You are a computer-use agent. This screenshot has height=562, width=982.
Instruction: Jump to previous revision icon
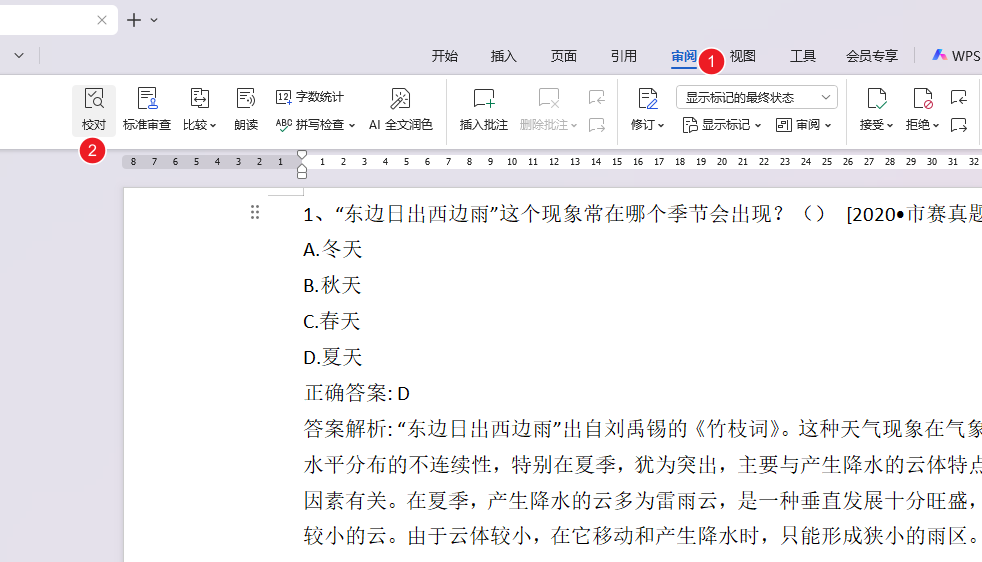point(959,97)
